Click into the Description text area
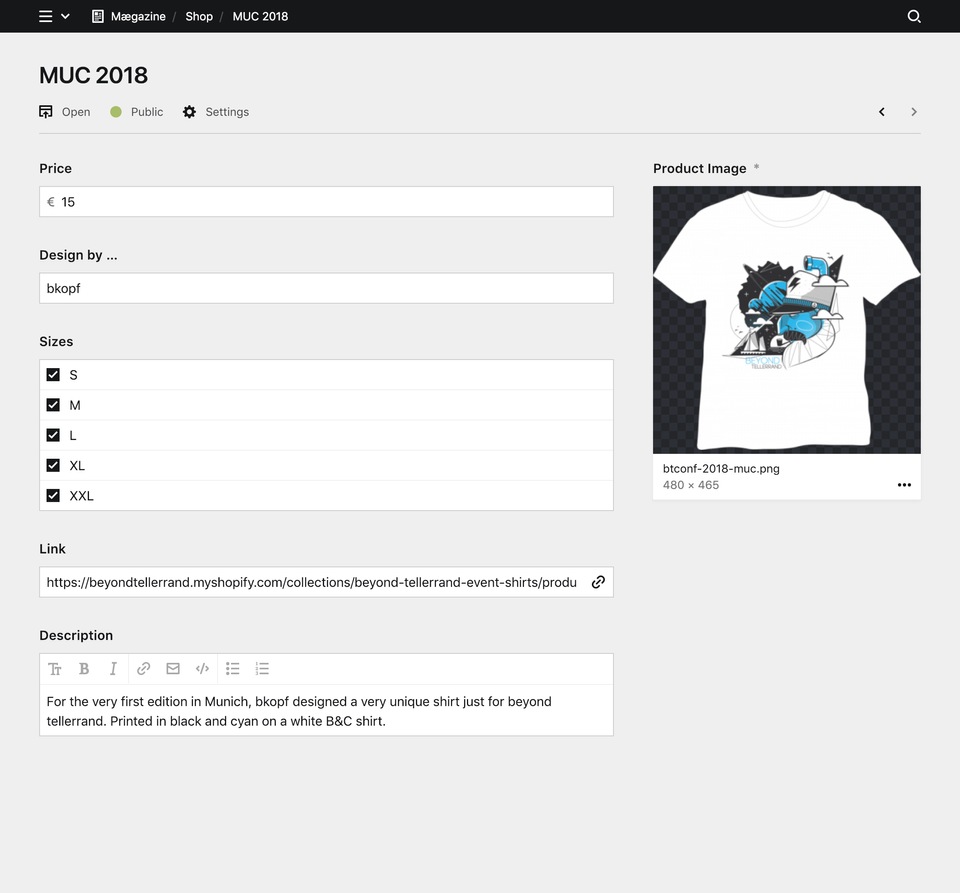Screen dimensions: 960x893 pos(326,711)
